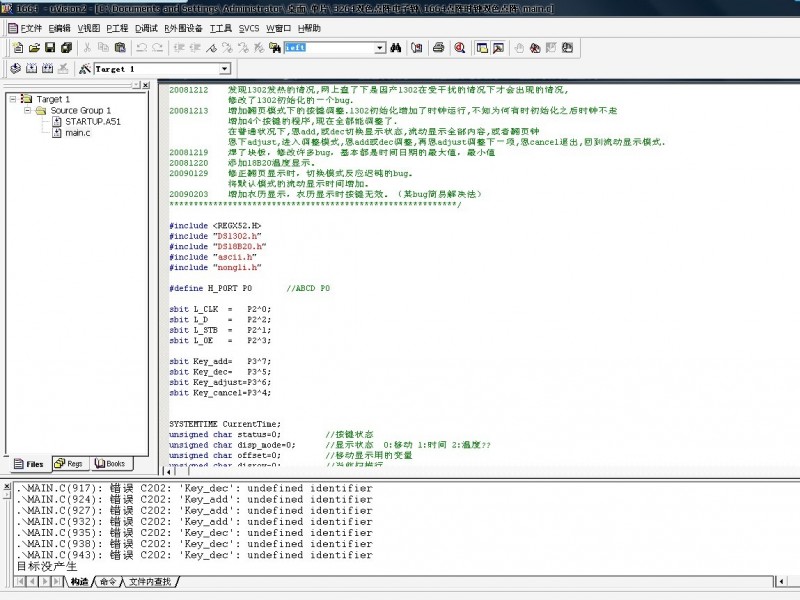Select the 命令 output tab
Screen dimensions: 800x600
click(108, 581)
